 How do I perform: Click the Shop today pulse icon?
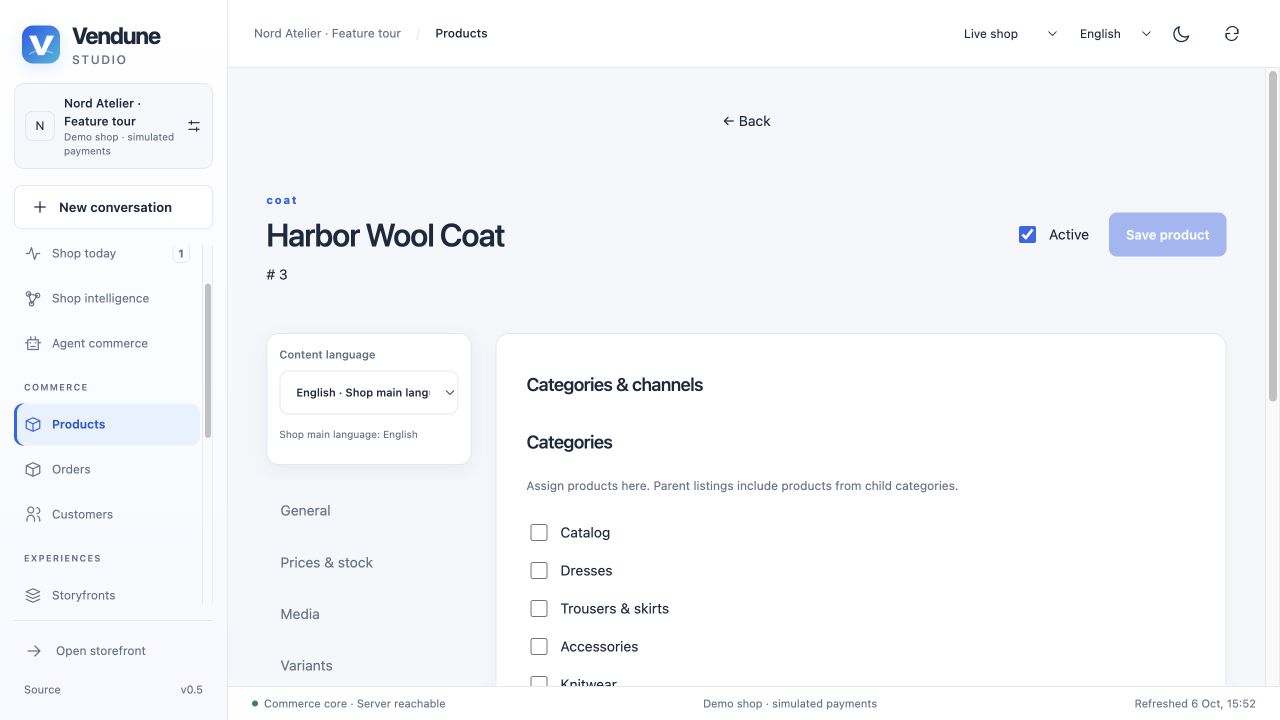[x=33, y=253]
